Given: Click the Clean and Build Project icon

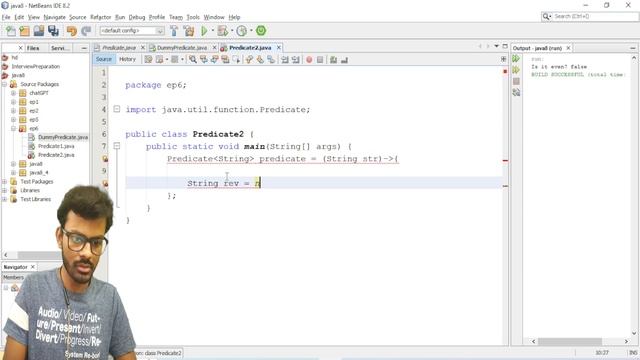Looking at the screenshot, I should pos(189,31).
